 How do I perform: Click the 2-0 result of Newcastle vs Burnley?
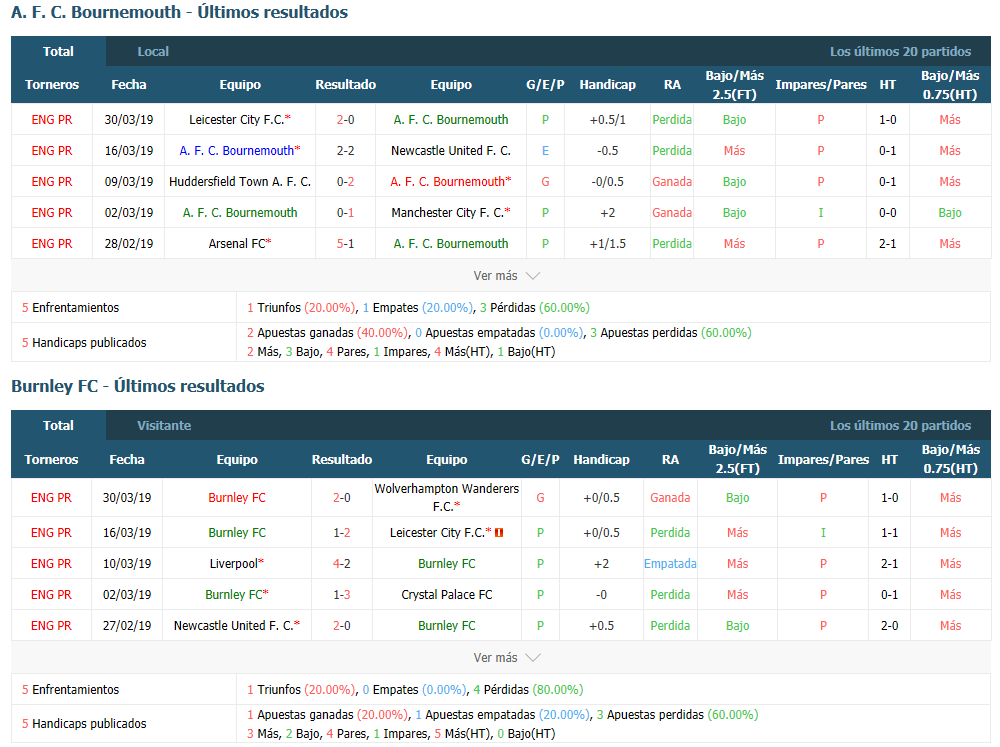click(342, 626)
